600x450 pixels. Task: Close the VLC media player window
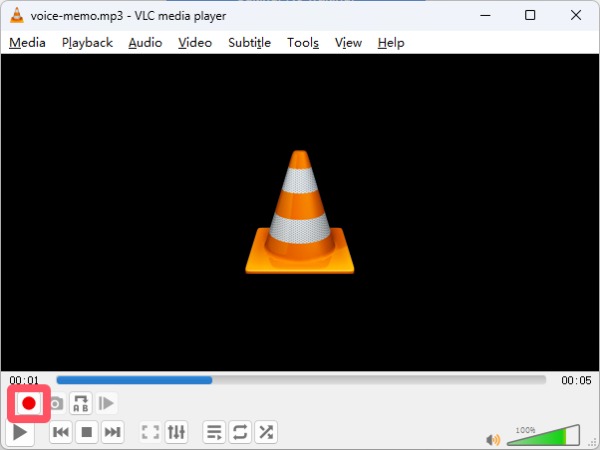pos(576,15)
